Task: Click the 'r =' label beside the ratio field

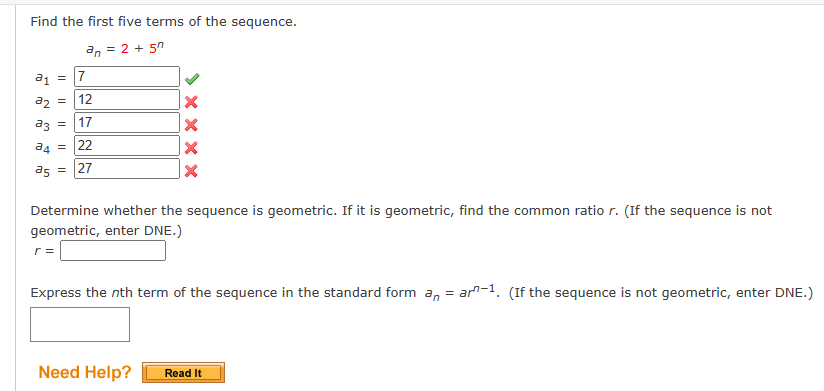Action: tap(44, 251)
